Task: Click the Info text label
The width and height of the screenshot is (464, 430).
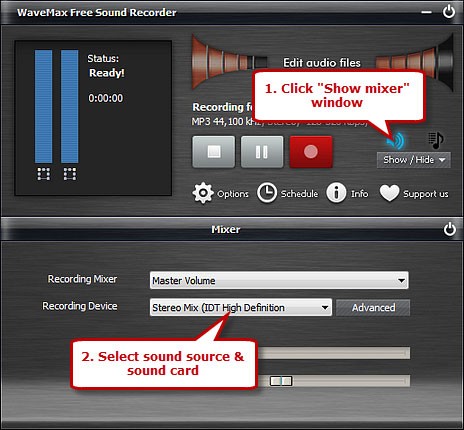Action: [x=359, y=194]
